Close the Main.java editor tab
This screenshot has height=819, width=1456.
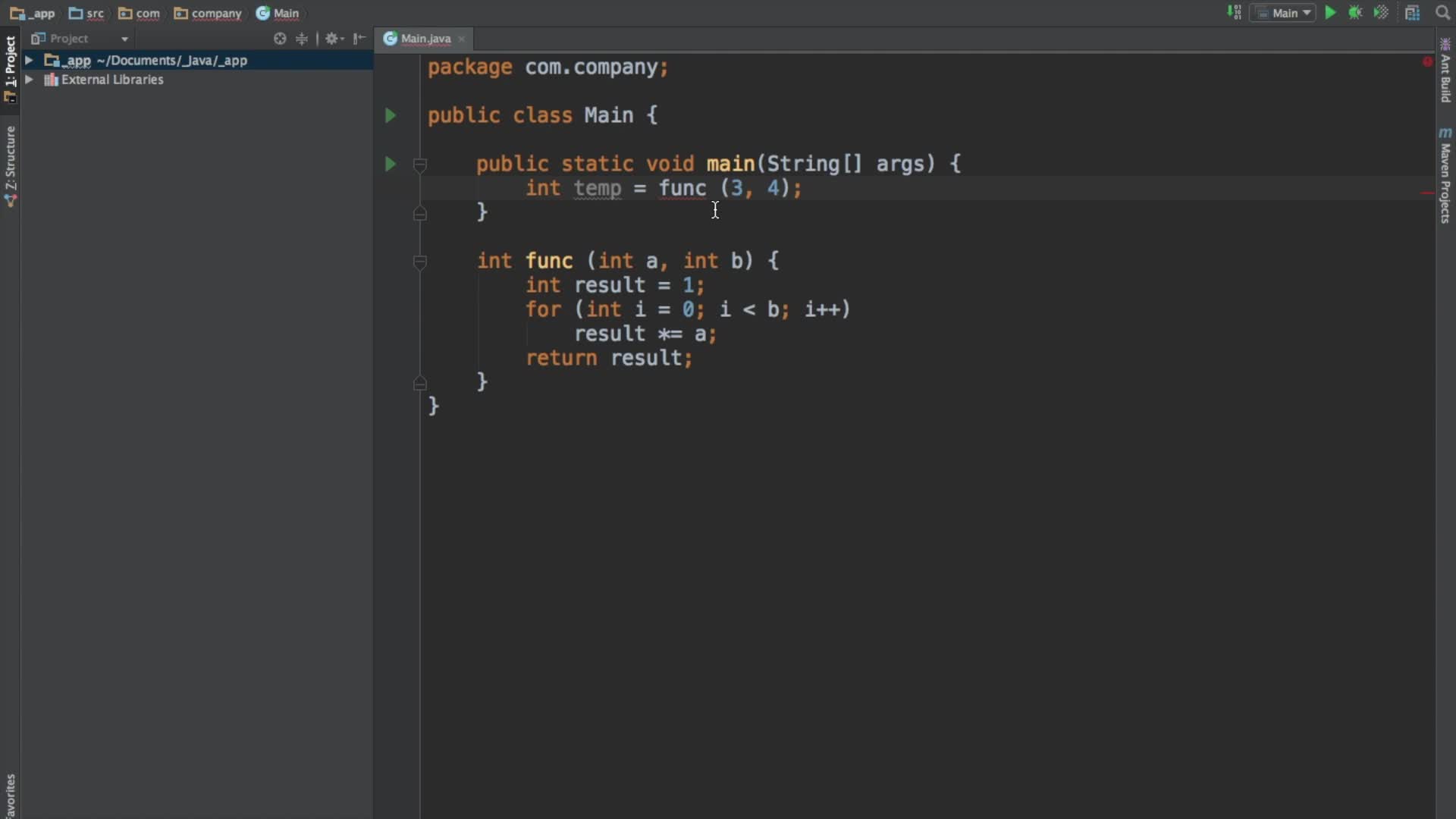pos(461,39)
